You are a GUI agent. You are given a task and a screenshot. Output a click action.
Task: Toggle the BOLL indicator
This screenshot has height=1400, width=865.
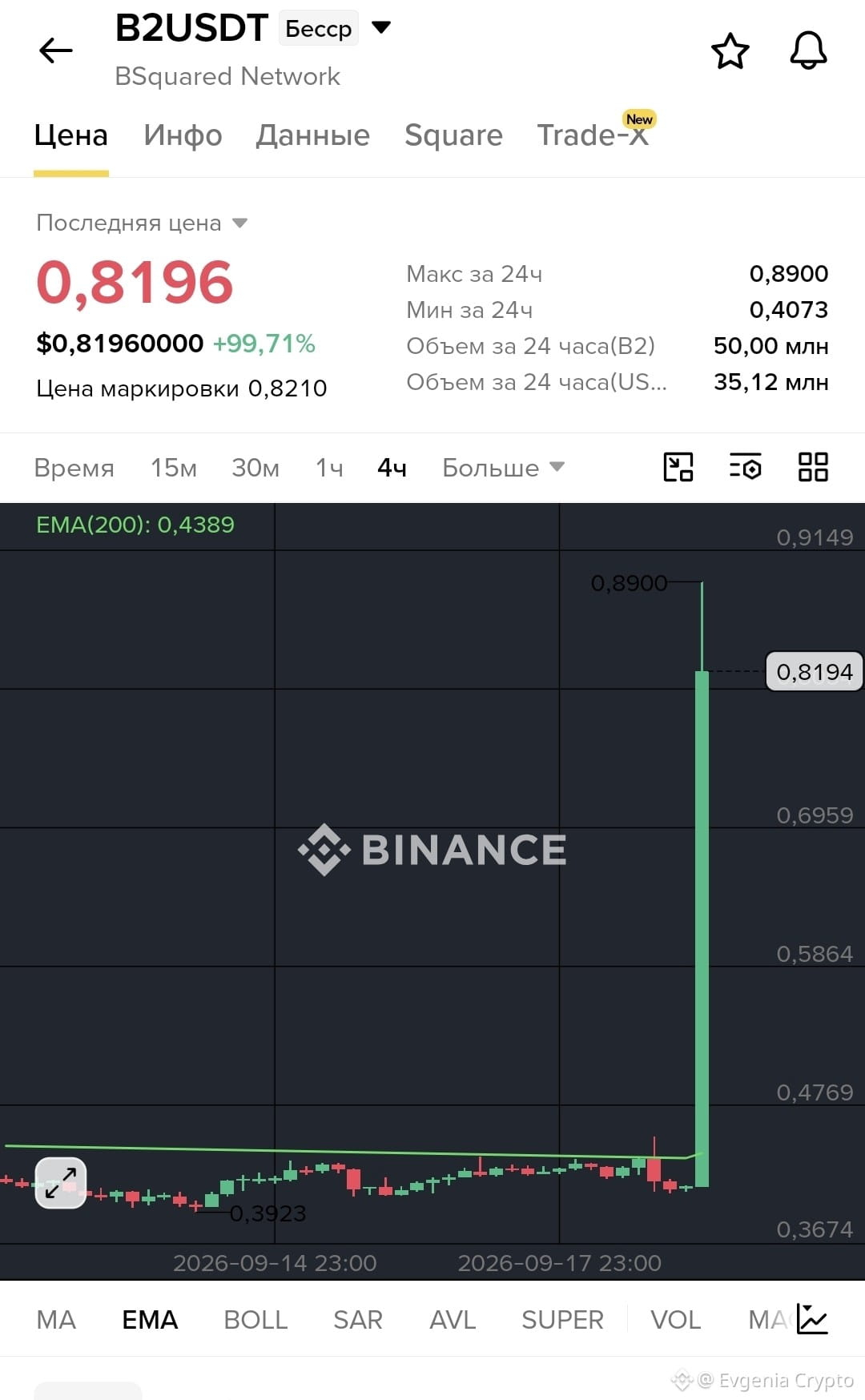[255, 1320]
